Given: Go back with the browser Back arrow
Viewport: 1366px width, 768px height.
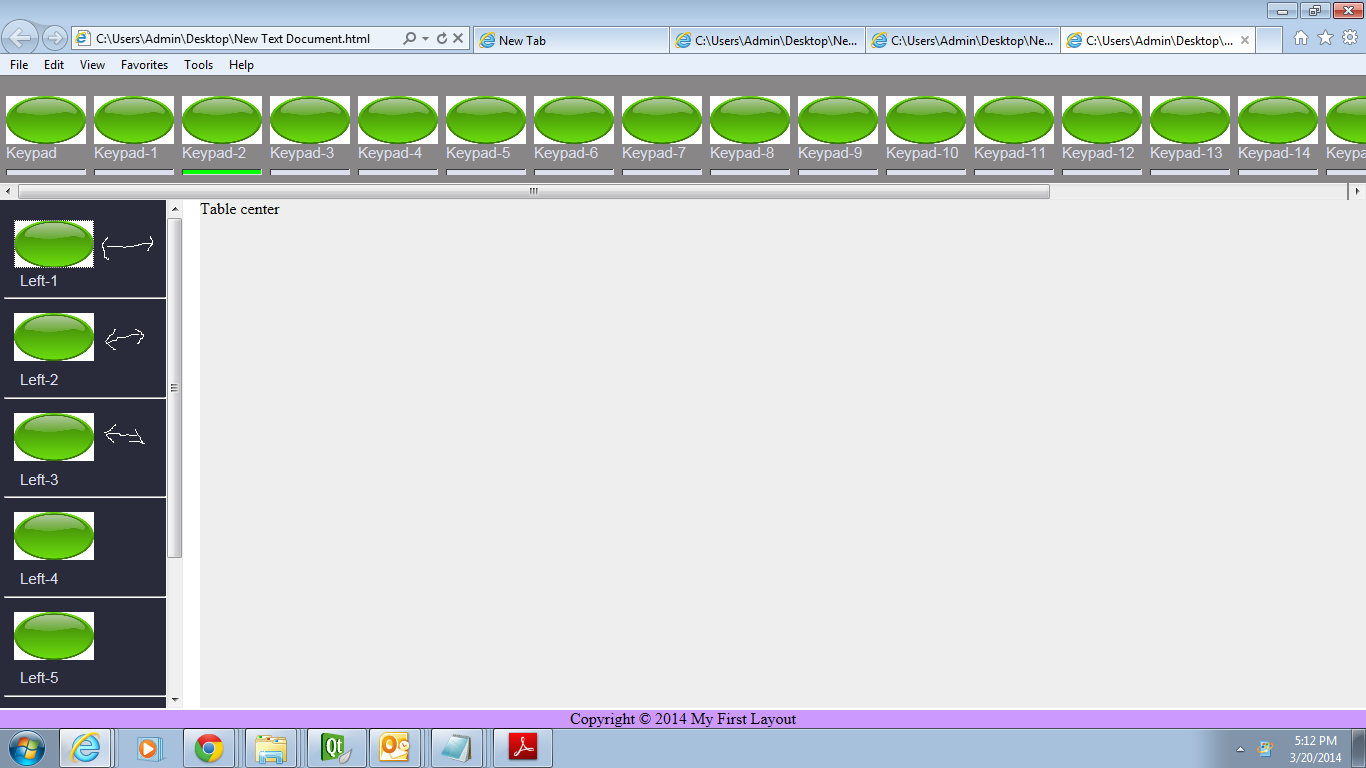Looking at the screenshot, I should pos(20,38).
